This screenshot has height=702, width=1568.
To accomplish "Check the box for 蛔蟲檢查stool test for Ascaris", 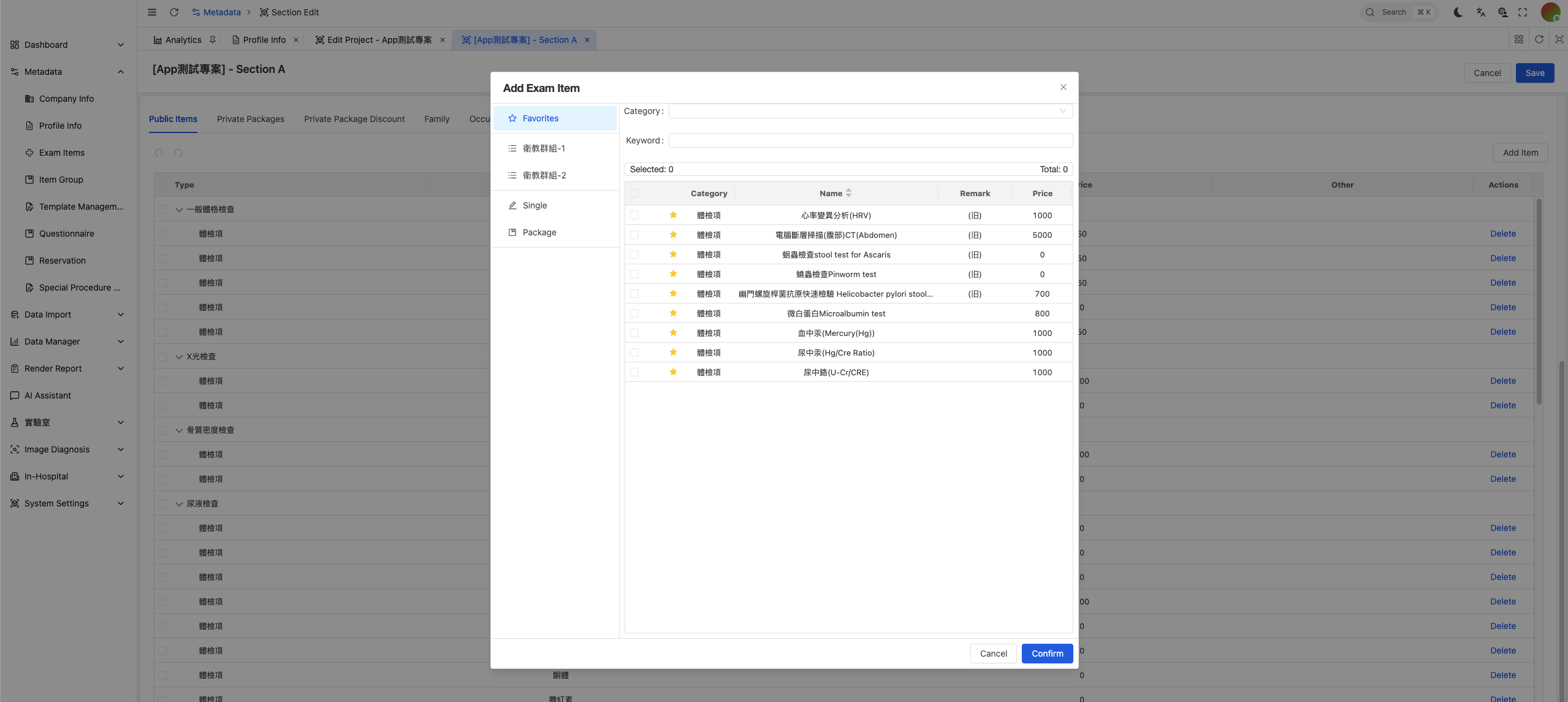I will coord(634,254).
